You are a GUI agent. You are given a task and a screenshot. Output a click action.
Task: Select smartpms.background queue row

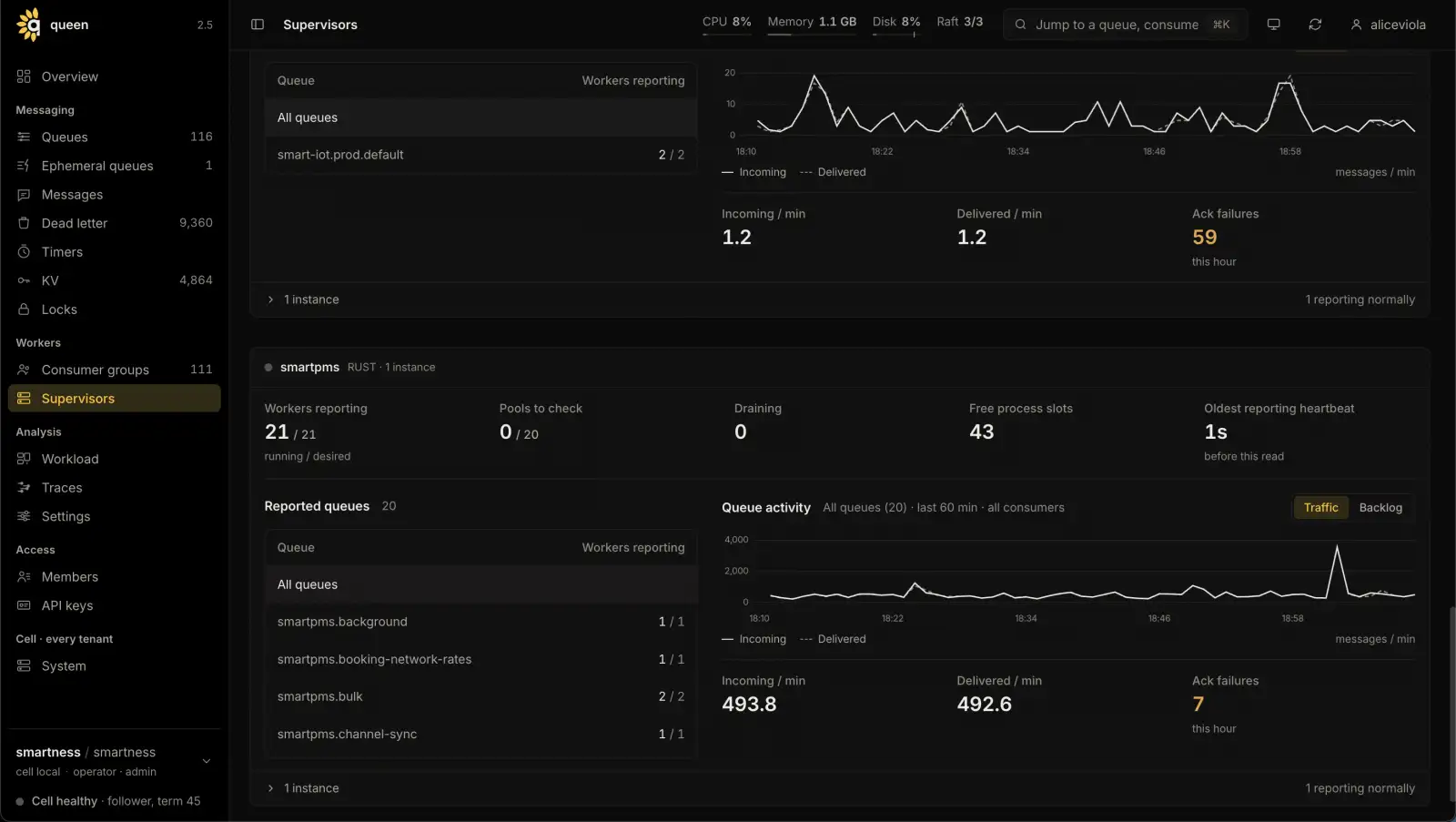click(x=480, y=622)
